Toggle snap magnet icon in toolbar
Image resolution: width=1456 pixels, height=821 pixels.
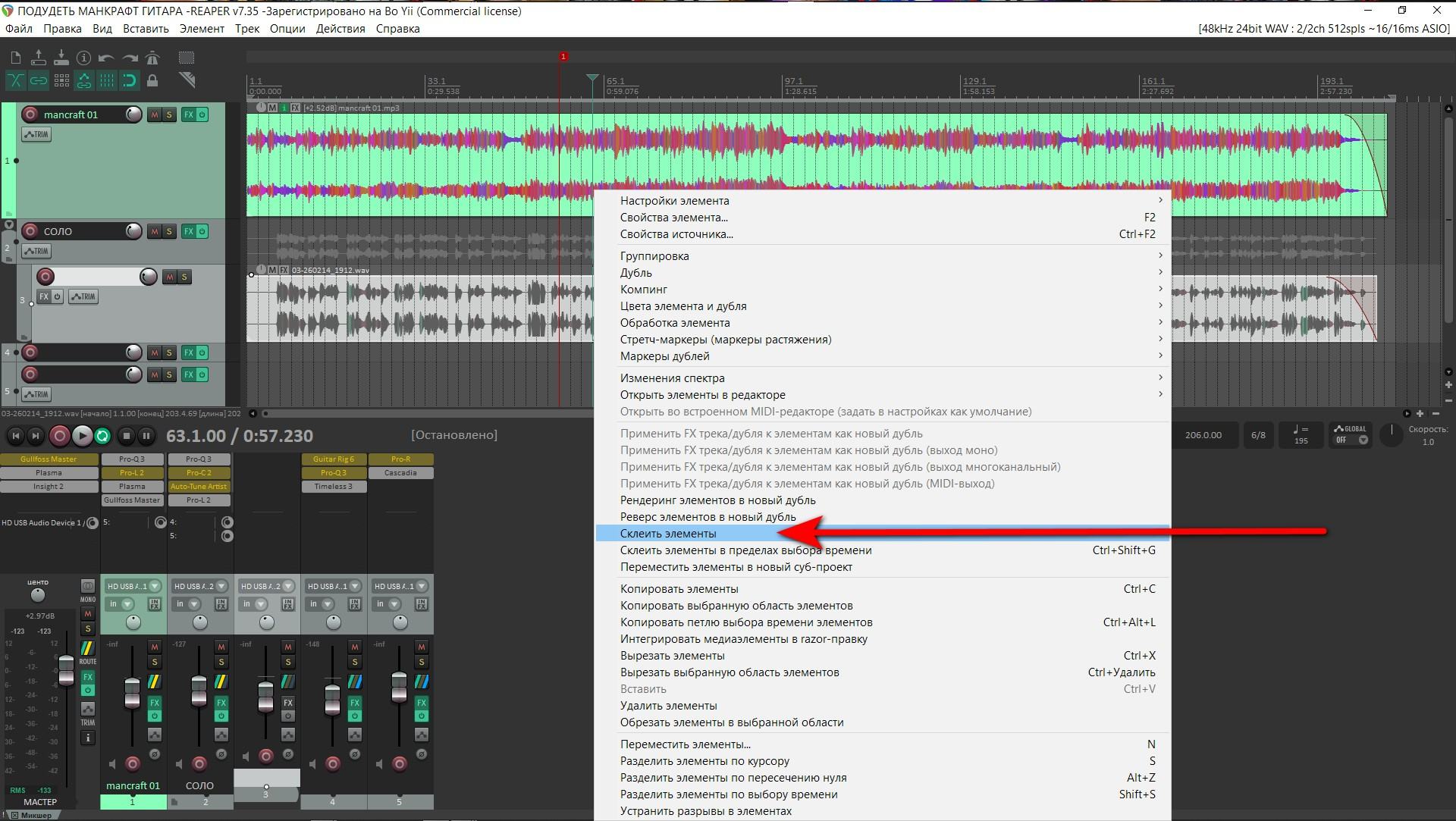pyautogui.click(x=130, y=80)
